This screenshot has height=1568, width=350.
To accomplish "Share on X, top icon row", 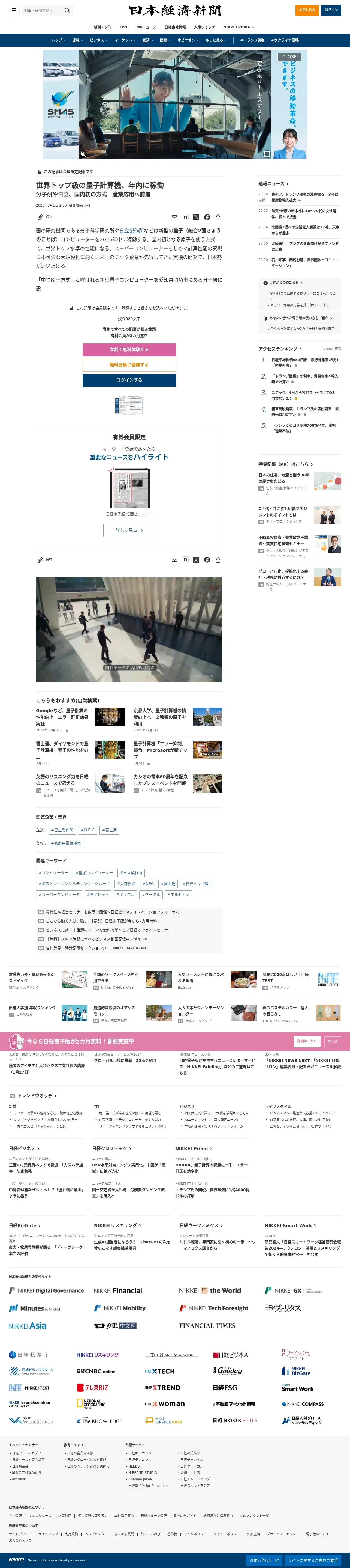I will [196, 217].
